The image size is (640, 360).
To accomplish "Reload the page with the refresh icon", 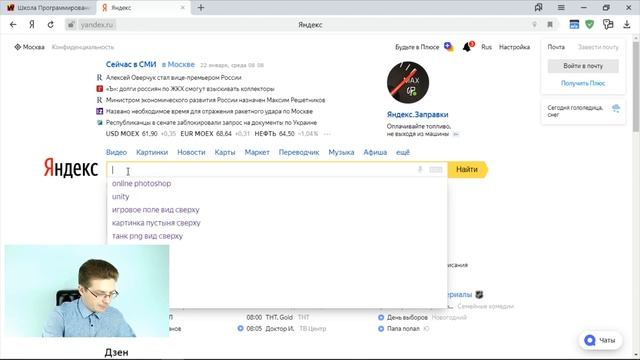I will pos(51,24).
